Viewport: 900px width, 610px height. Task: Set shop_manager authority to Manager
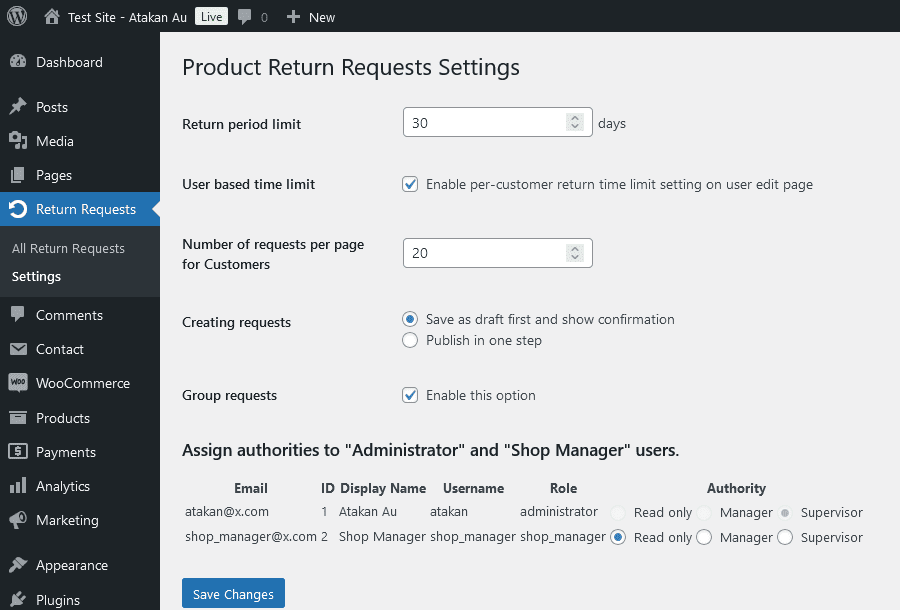[x=704, y=537]
